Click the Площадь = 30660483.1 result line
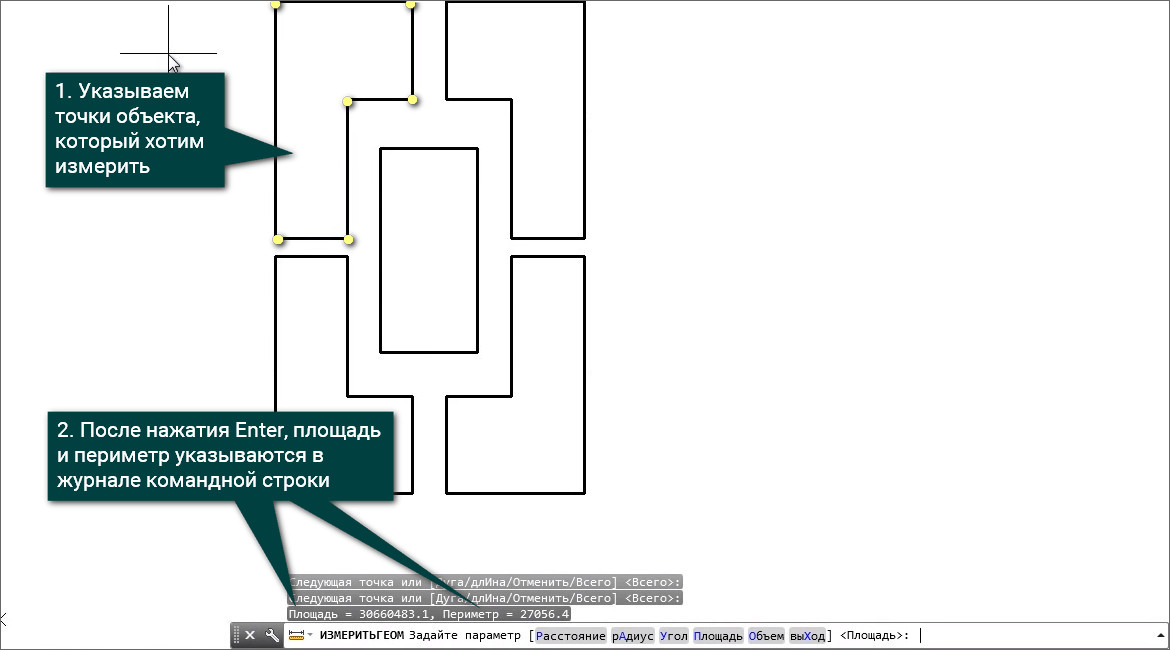The height and width of the screenshot is (650, 1170). (429, 614)
